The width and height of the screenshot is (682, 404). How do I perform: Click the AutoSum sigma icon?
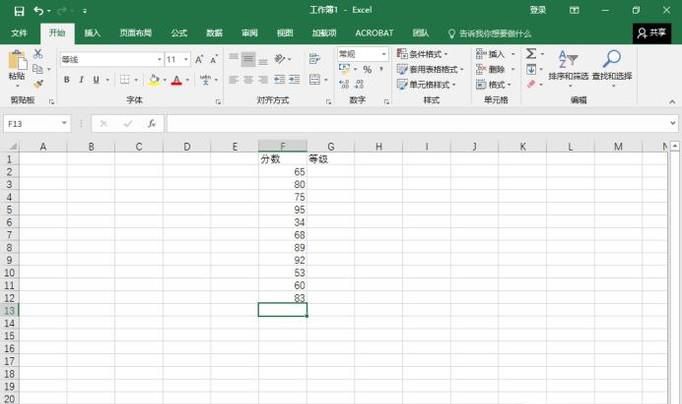coord(531,53)
